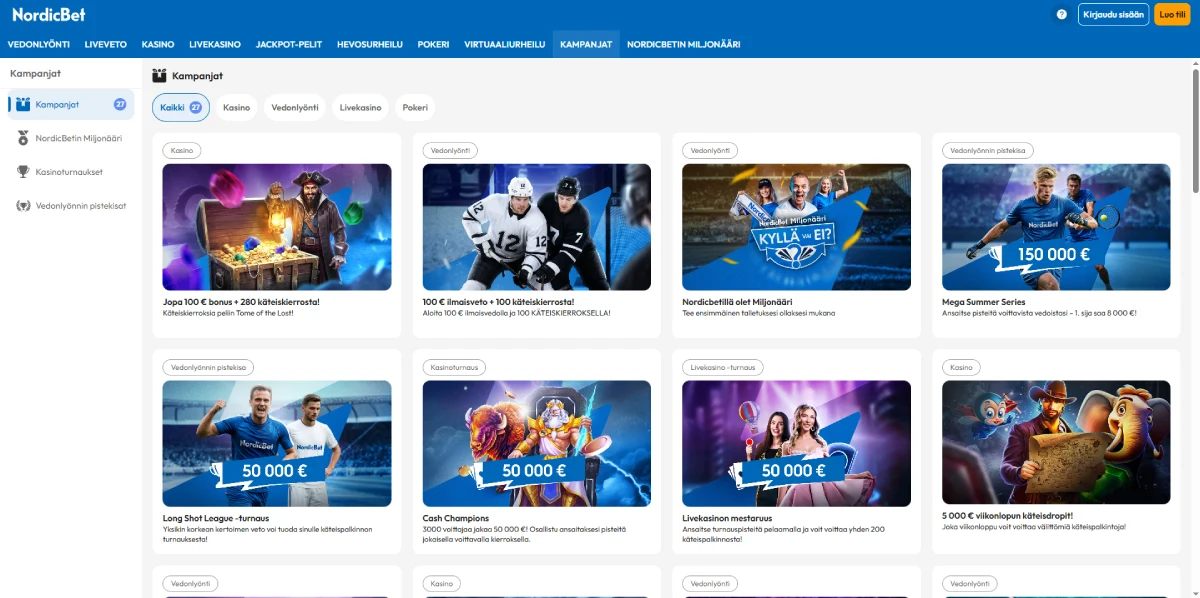Viewport: 1200px width, 598px height.
Task: Select Kaikki filter chip
Action: (x=181, y=107)
